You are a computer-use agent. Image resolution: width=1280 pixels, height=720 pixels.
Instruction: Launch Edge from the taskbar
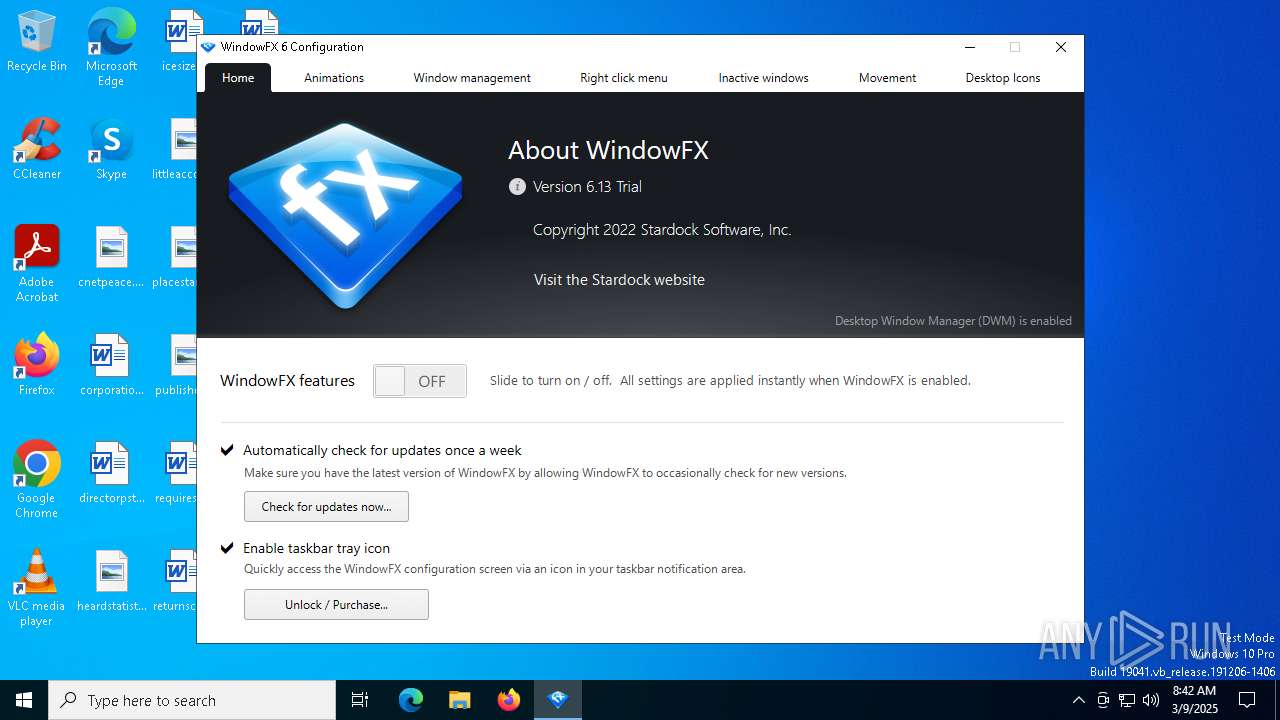click(x=411, y=700)
